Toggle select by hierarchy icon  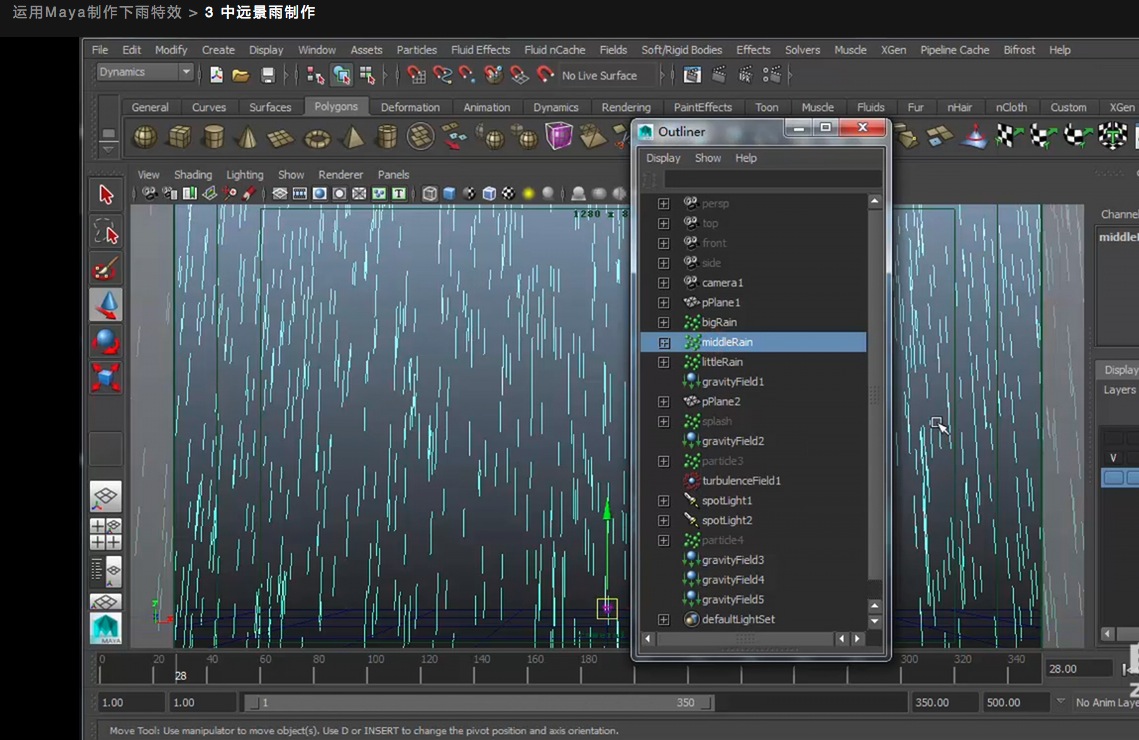315,75
